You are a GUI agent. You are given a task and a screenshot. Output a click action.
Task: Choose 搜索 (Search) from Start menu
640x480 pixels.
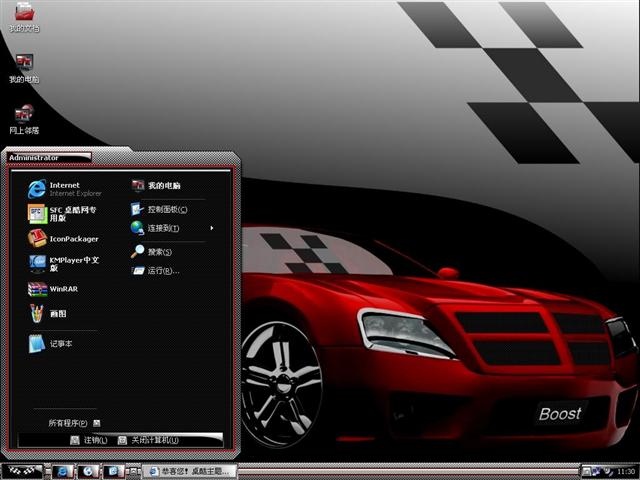158,252
